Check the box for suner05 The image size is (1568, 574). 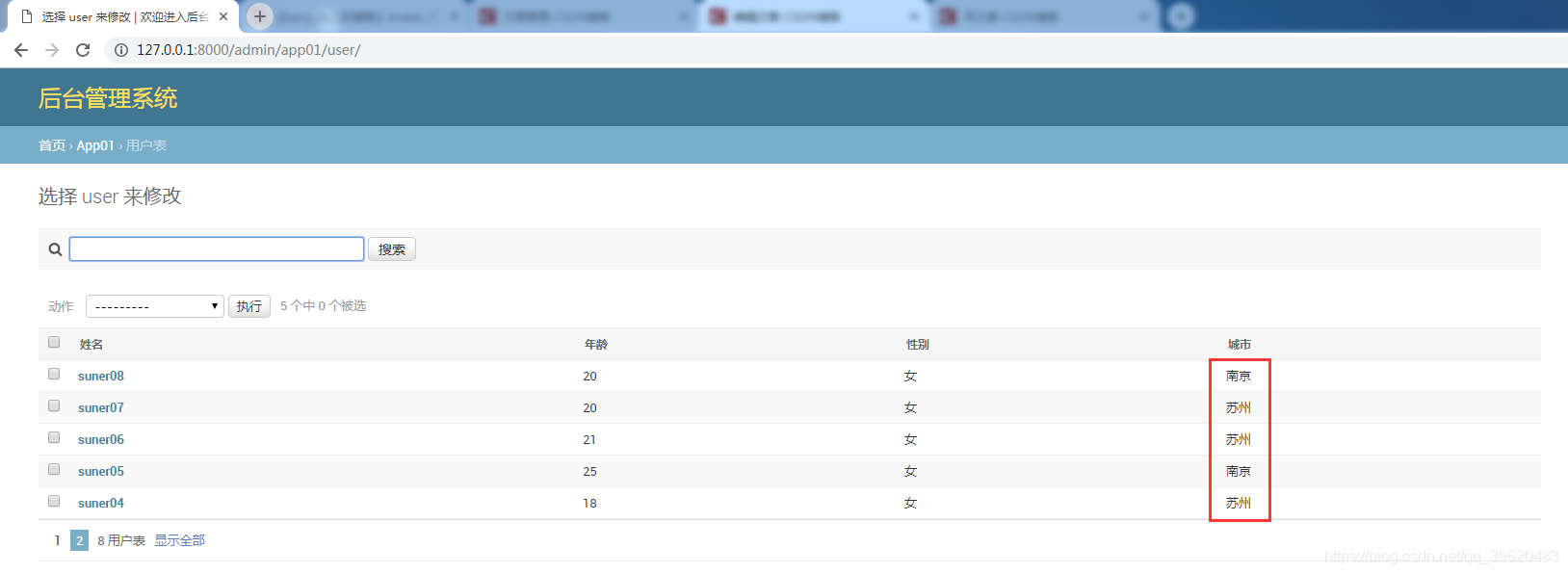click(54, 469)
